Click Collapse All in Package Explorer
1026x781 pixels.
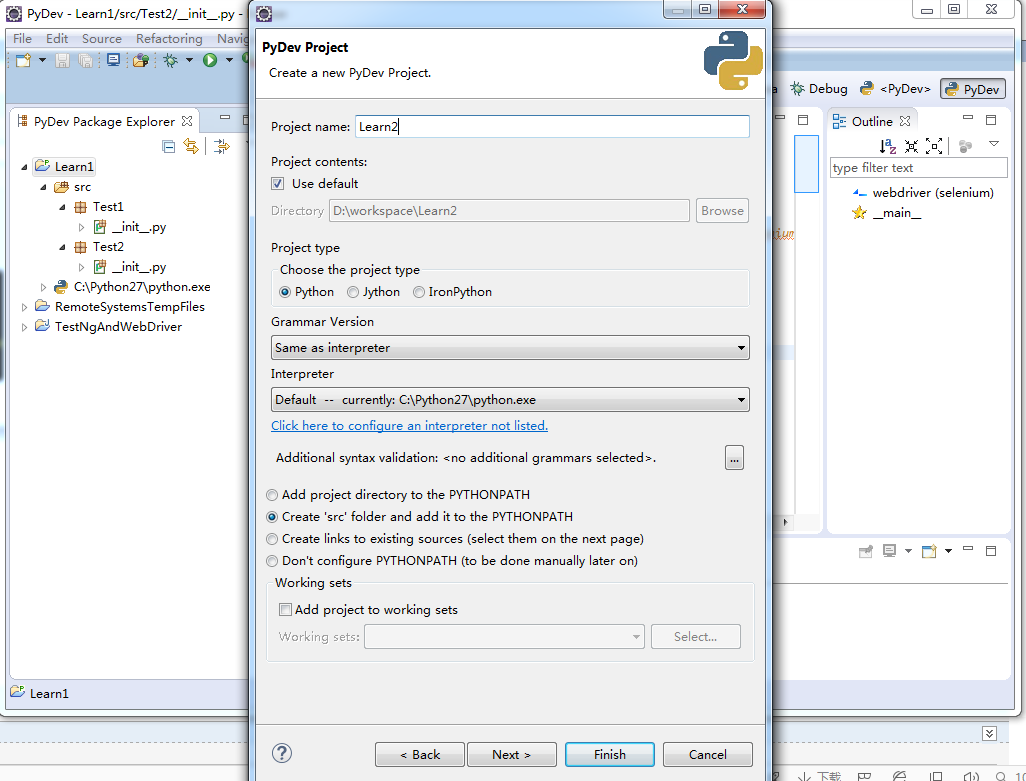[168, 146]
